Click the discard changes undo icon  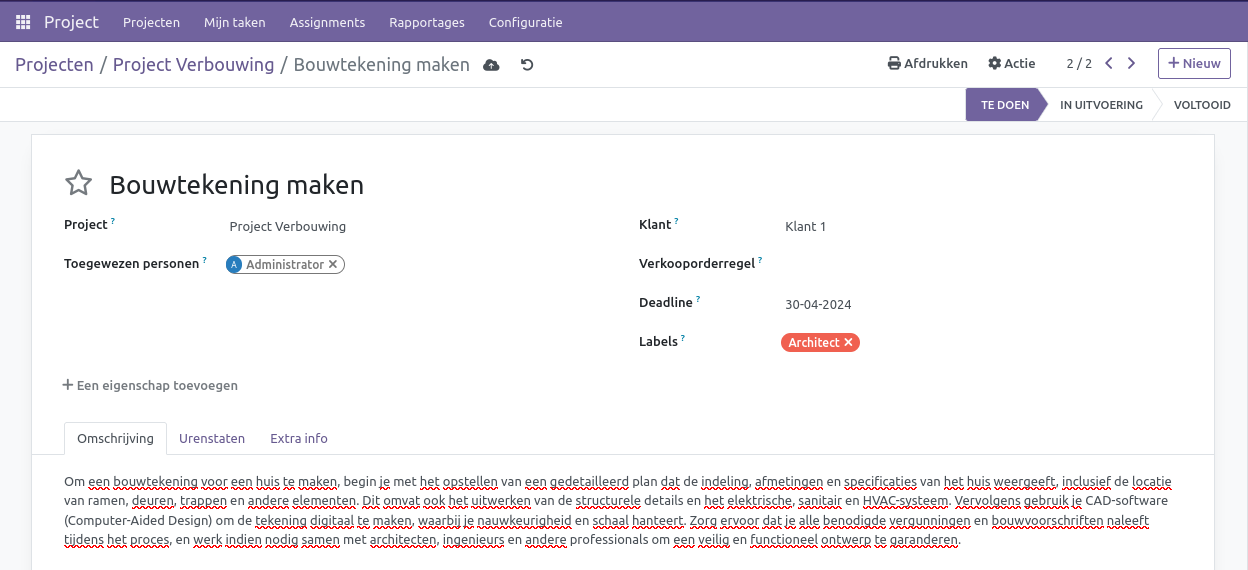click(x=527, y=65)
